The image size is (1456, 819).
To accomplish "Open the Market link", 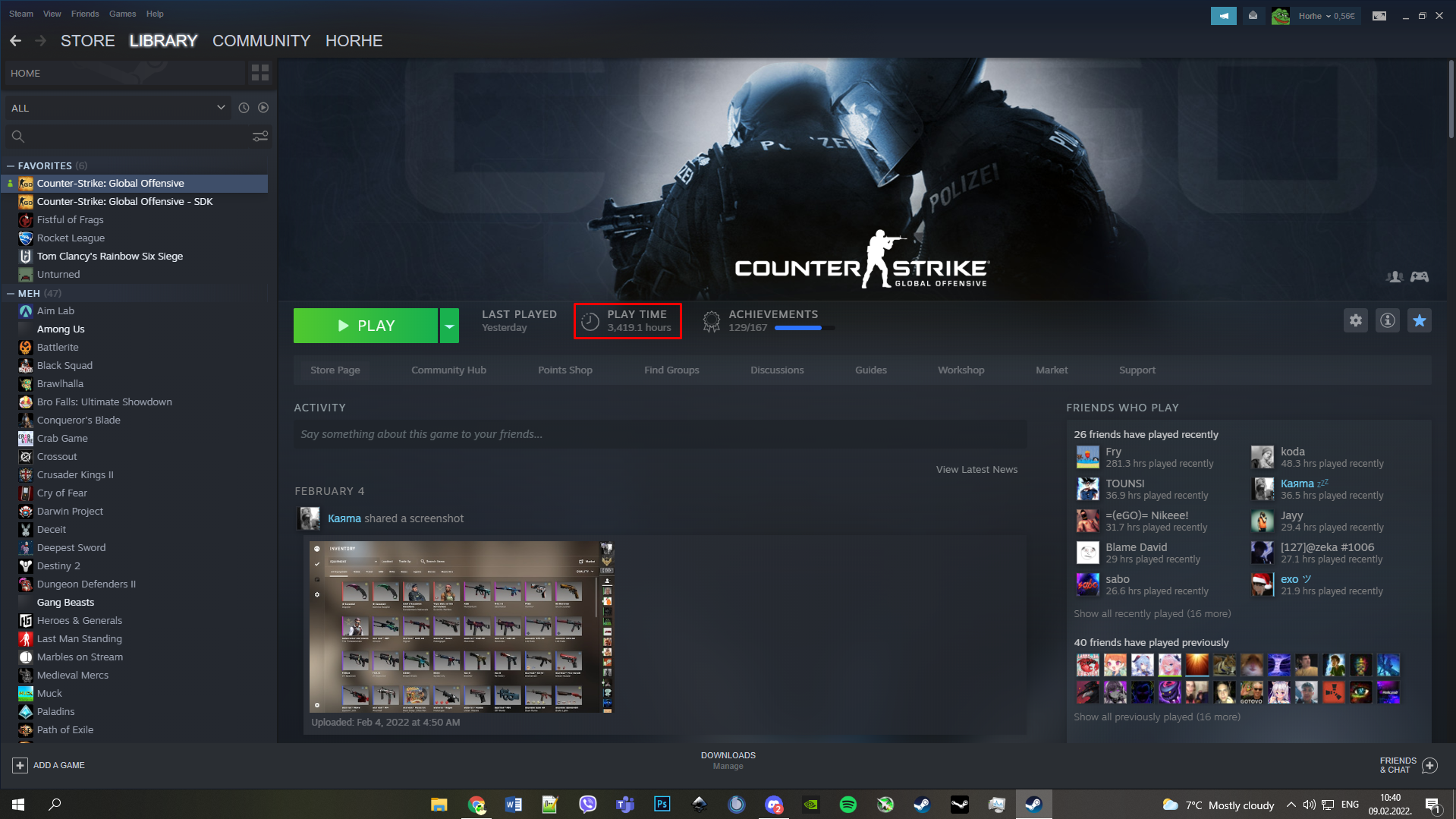I will [1052, 370].
